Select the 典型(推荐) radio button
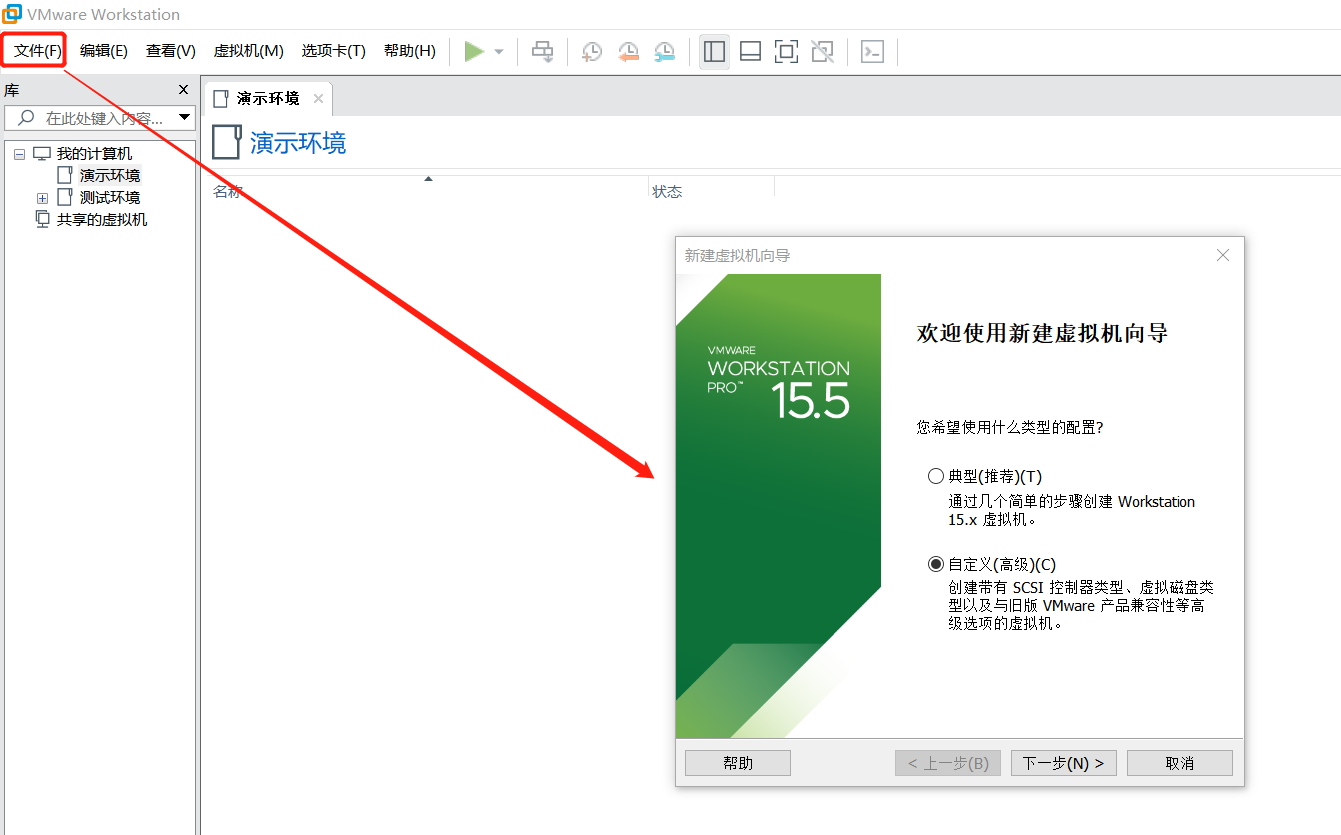The height and width of the screenshot is (835, 1341). 936,476
